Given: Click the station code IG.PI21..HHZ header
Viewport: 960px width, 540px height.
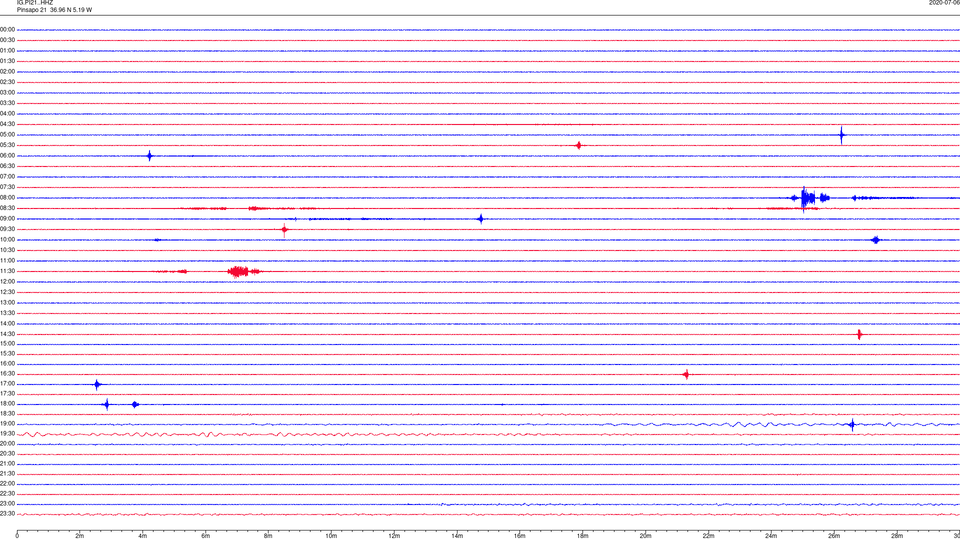Looking at the screenshot, I should pyautogui.click(x=35, y=3).
